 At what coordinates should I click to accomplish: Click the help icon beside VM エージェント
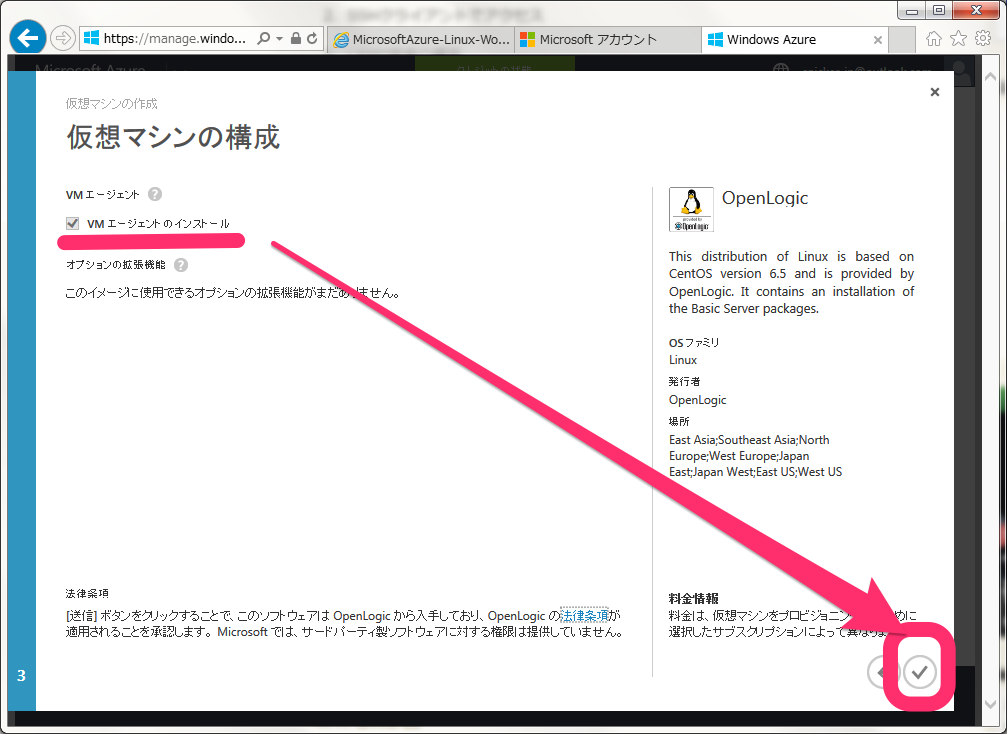tap(155, 194)
